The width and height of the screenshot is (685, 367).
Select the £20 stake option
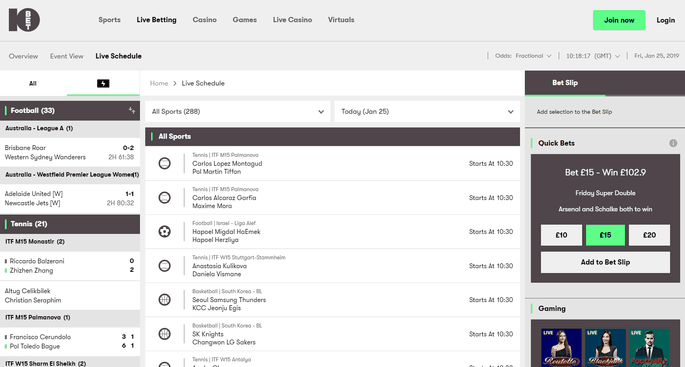point(650,235)
